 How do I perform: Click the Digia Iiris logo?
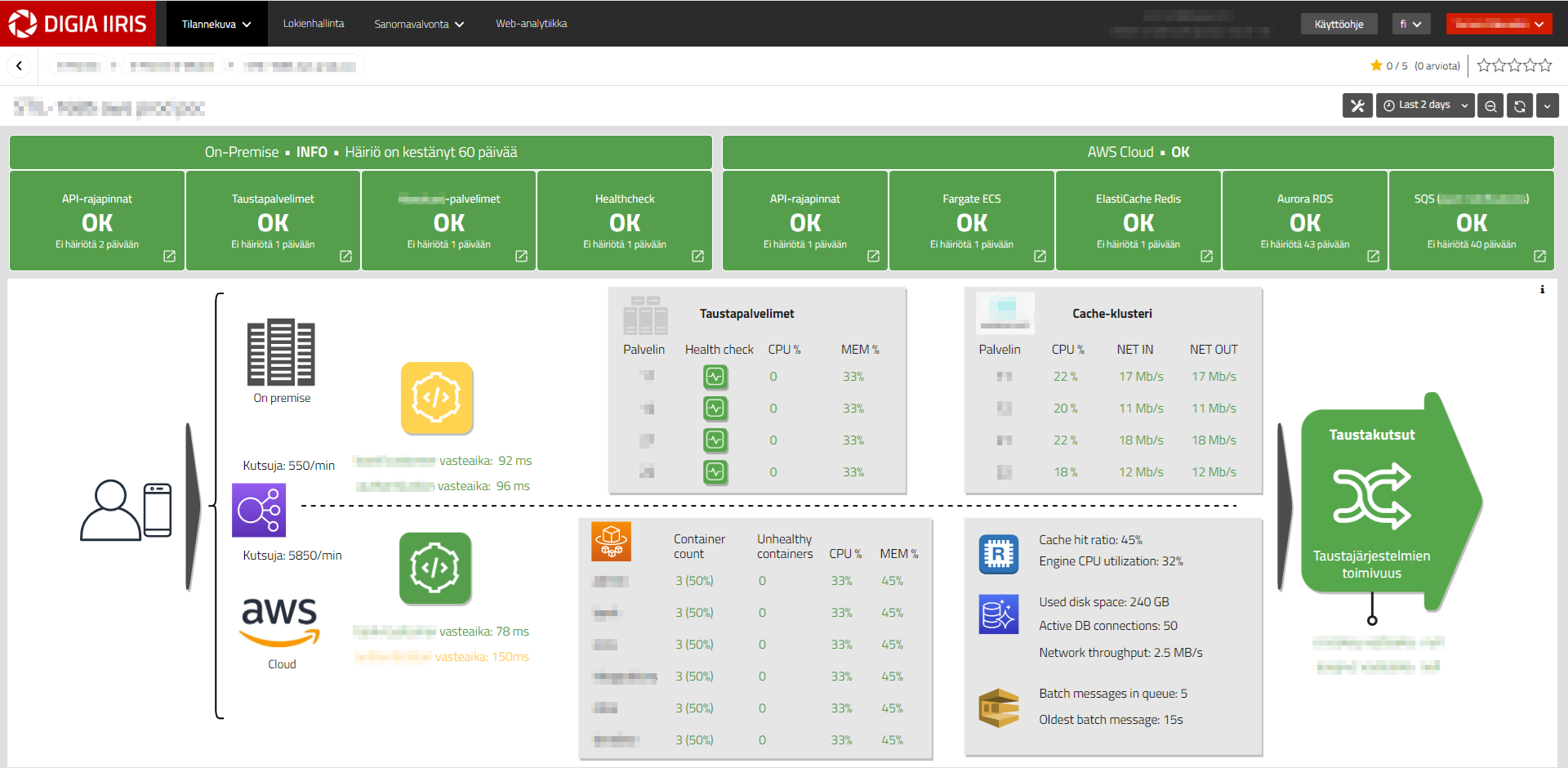(78, 24)
